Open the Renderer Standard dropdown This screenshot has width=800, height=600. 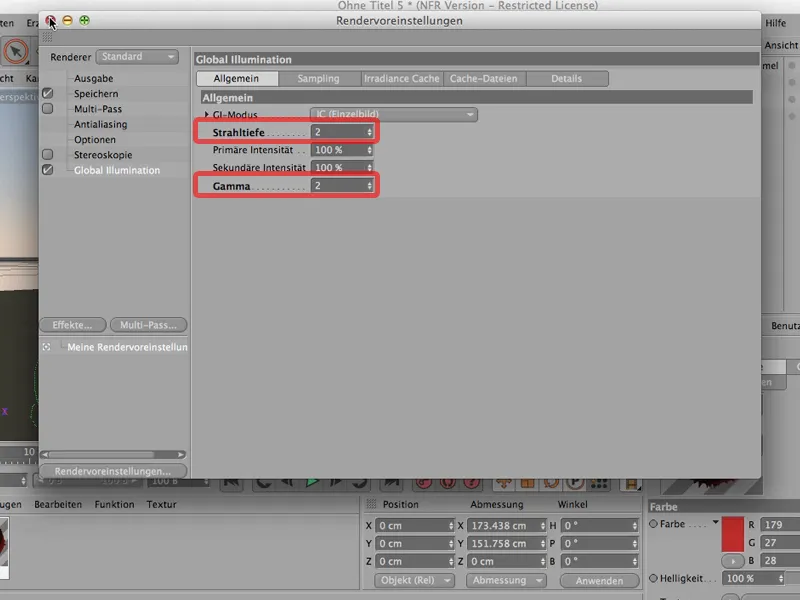(x=137, y=57)
